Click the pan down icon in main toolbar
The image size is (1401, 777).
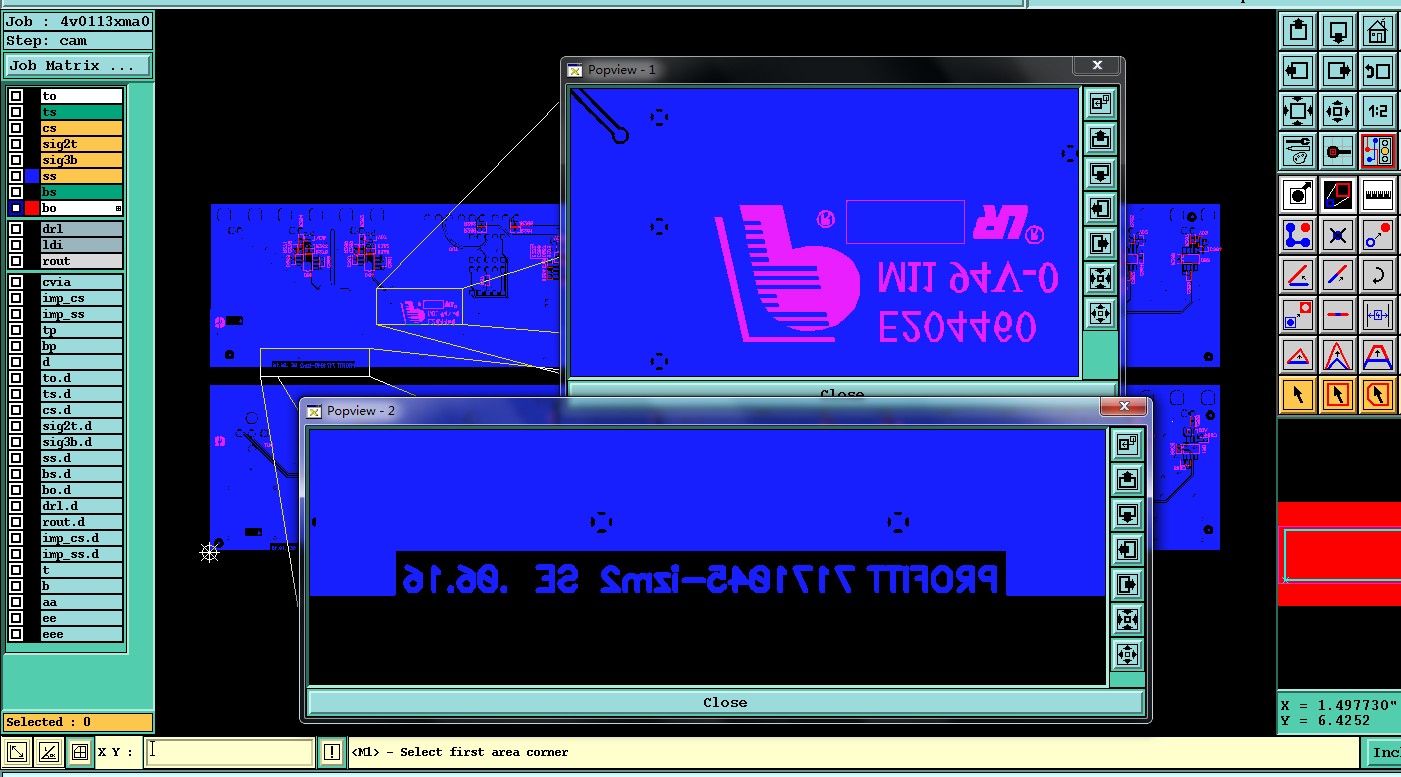tap(1338, 30)
